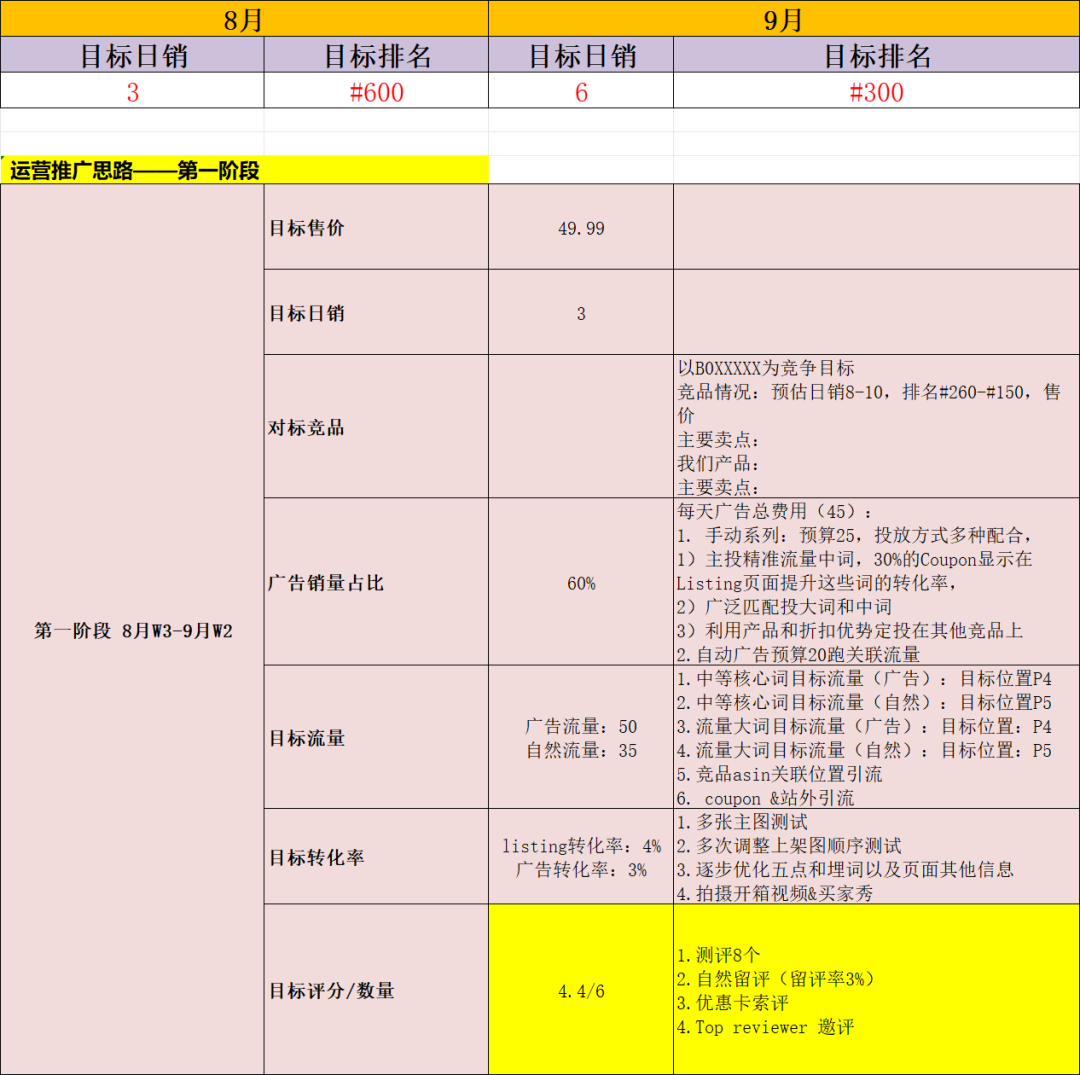Viewport: 1080px width, 1075px height.
Task: Select the listing转化率：4% cell
Action: click(581, 856)
